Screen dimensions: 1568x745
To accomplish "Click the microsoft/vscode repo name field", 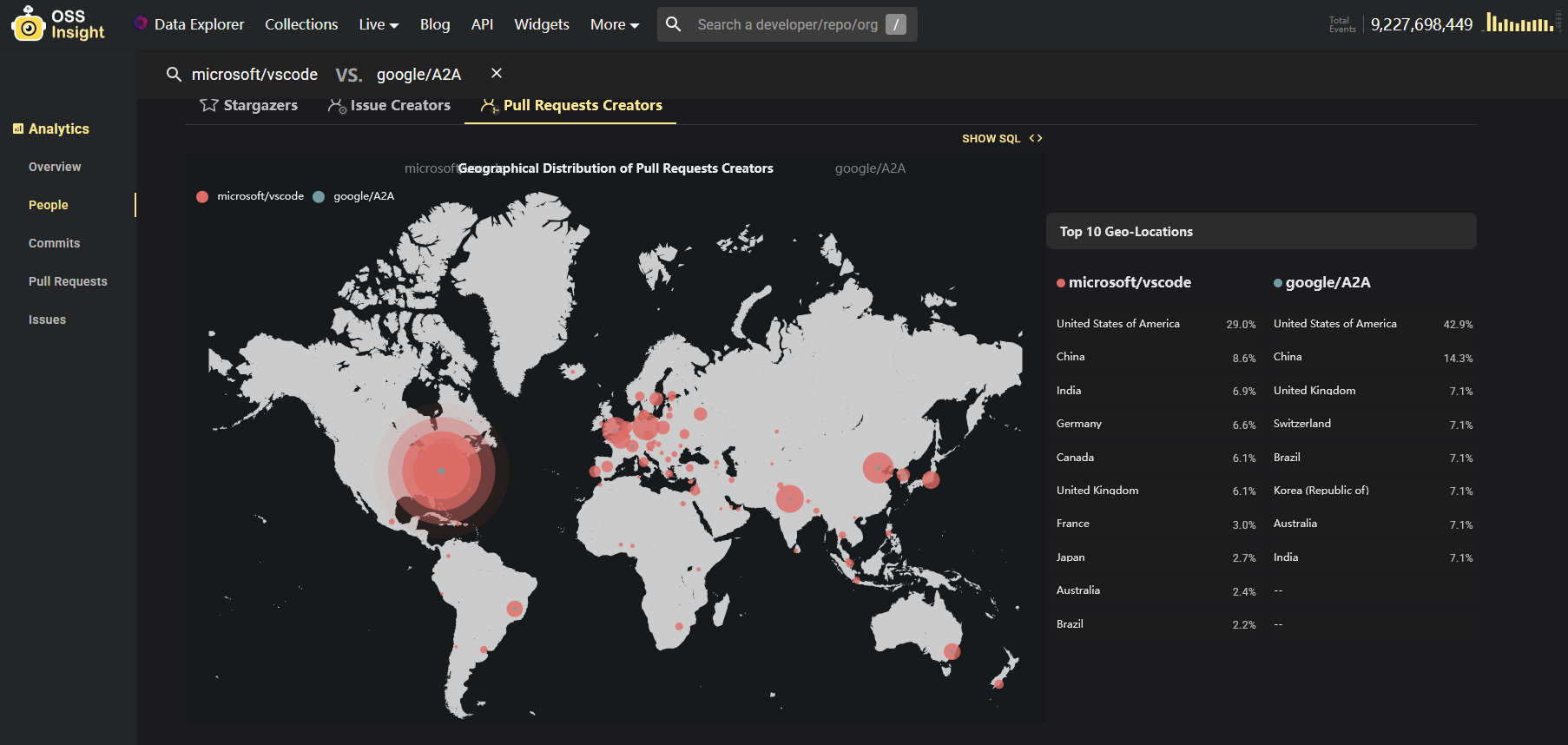I will (x=254, y=75).
